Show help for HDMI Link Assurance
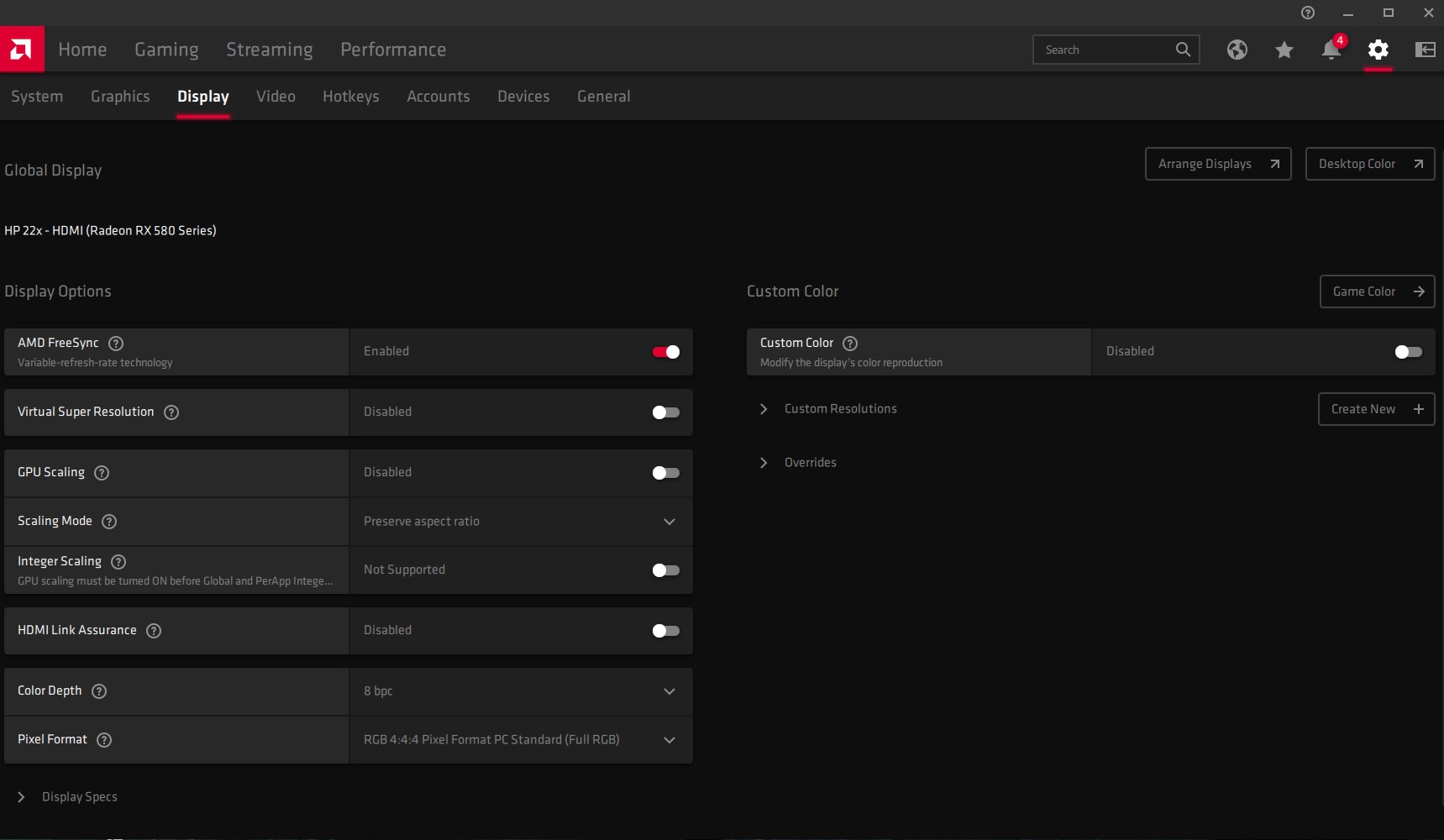This screenshot has width=1444, height=840. (154, 630)
